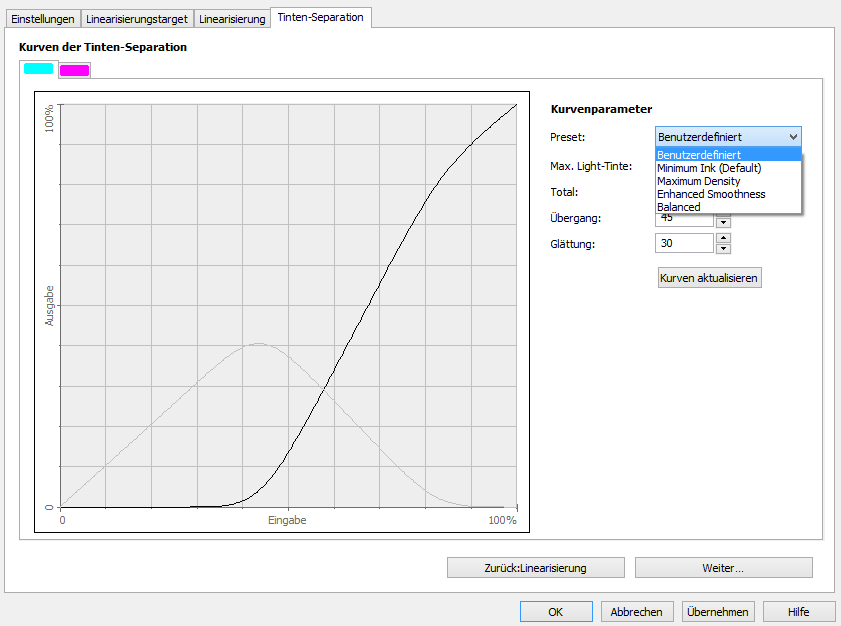Increase Glättung value with up arrow
841x626 pixels.
724,238
